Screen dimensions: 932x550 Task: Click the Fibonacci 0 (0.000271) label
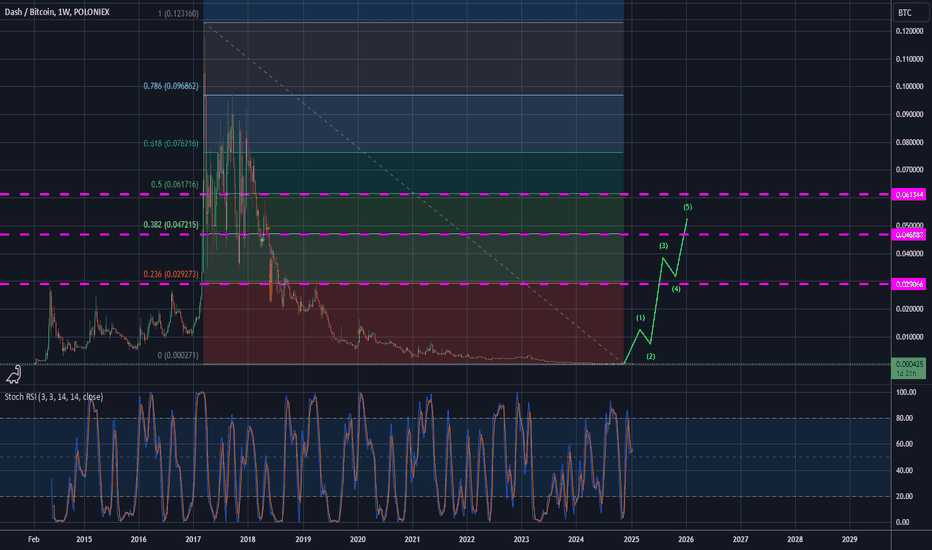point(178,355)
